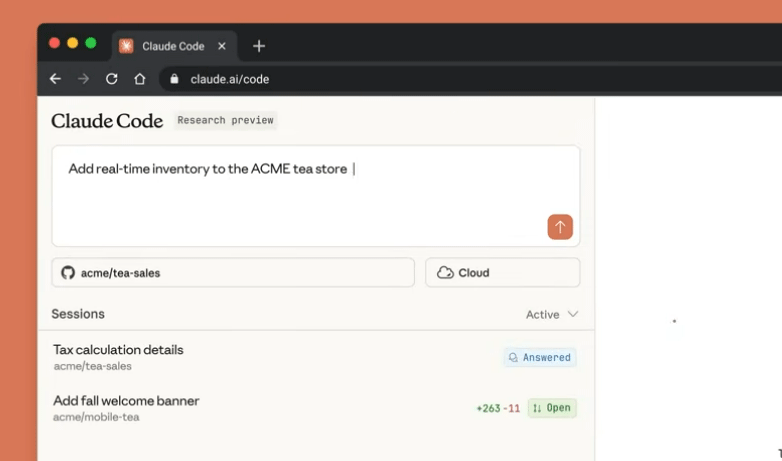The image size is (782, 461).
Task: Click the +263 -11 diff stats
Action: [x=498, y=408]
